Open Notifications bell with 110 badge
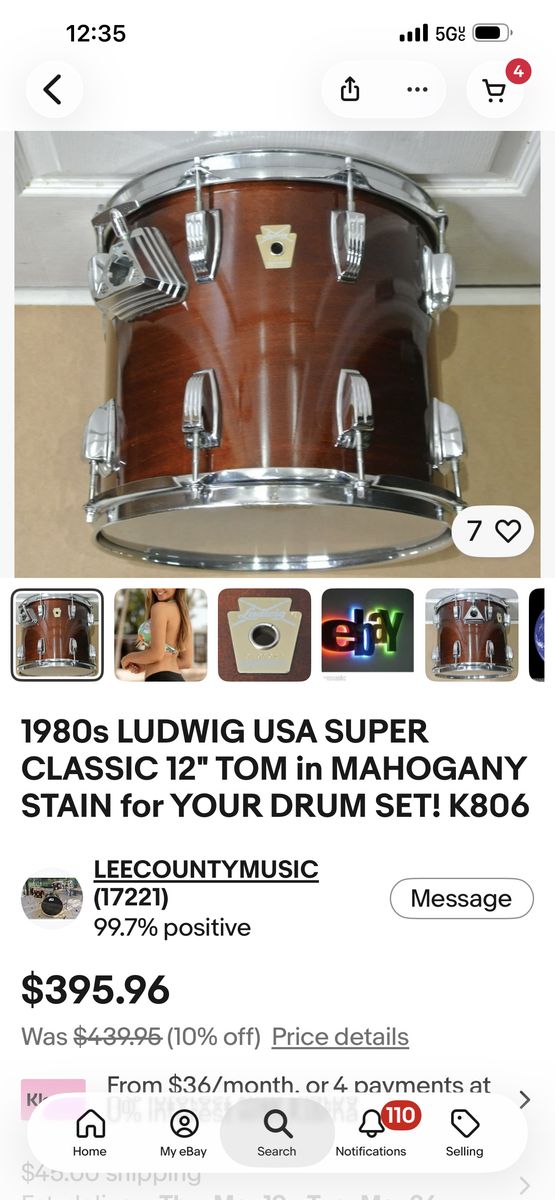Image resolution: width=555 pixels, height=1200 pixels. [371, 1133]
